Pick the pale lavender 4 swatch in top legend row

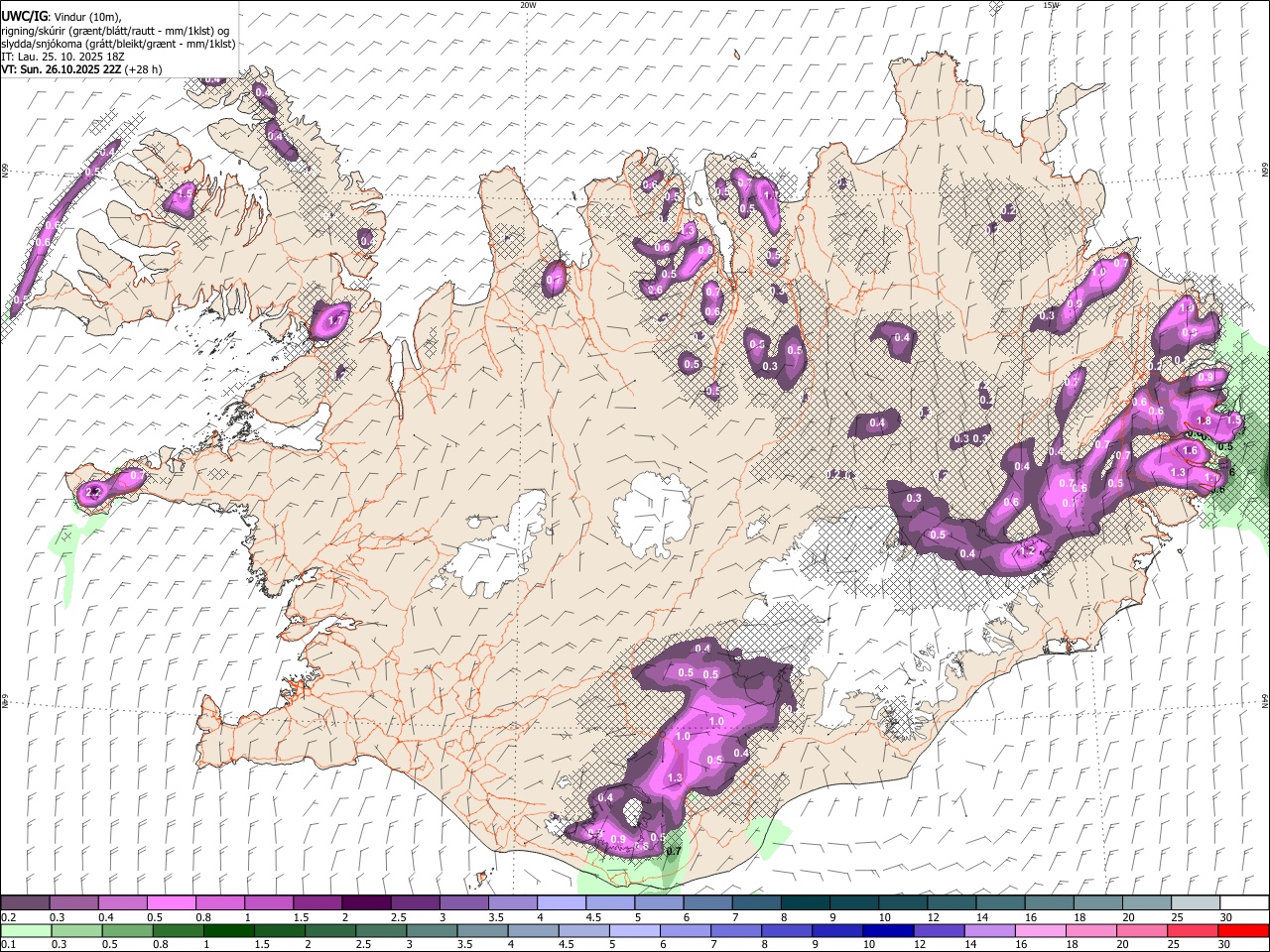pos(561,902)
